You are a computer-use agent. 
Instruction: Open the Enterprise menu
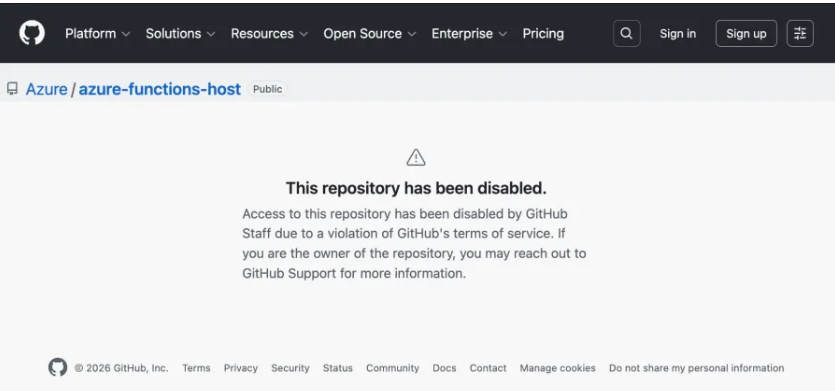(469, 34)
